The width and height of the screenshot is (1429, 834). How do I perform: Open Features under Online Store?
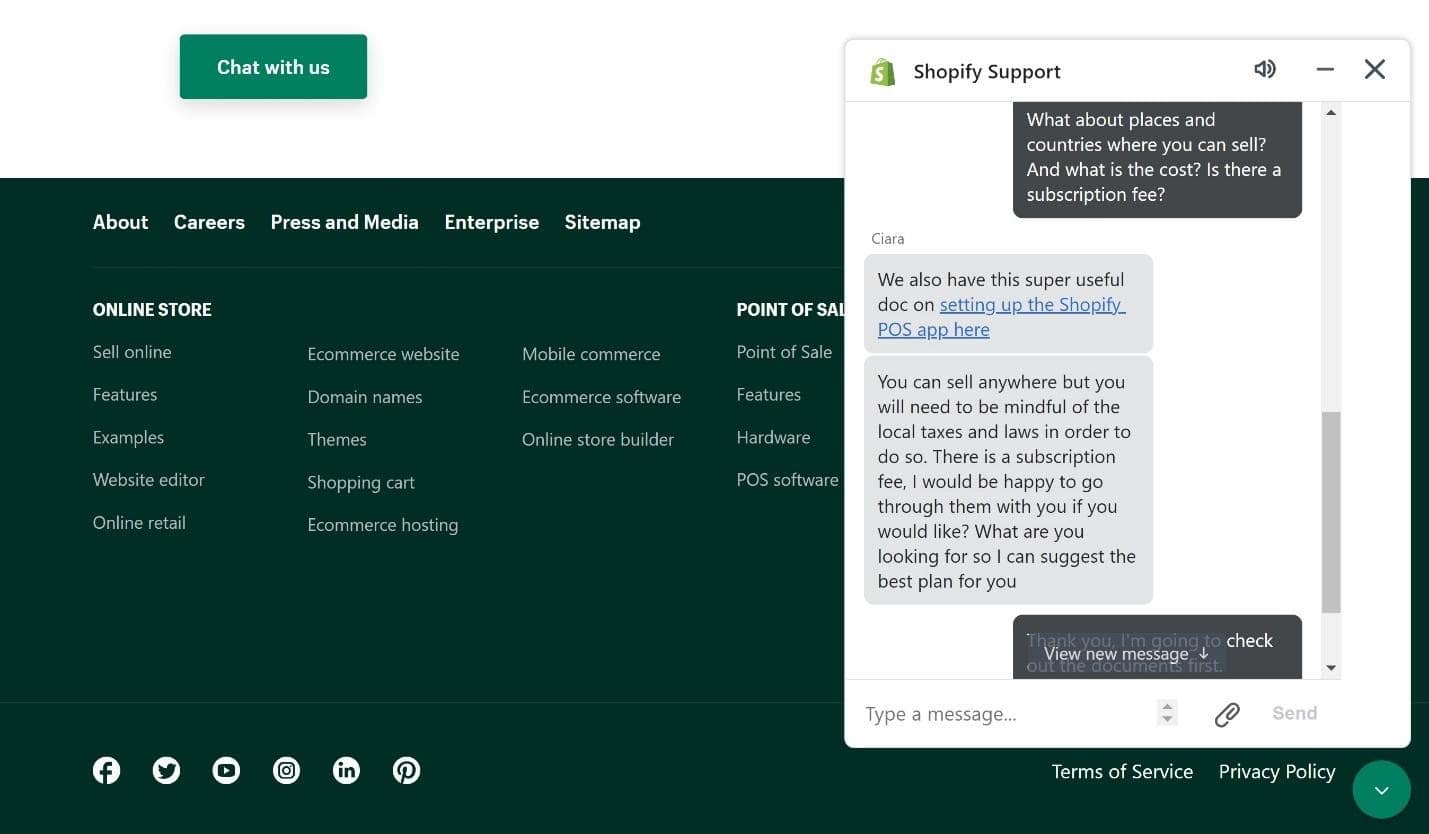click(x=125, y=394)
